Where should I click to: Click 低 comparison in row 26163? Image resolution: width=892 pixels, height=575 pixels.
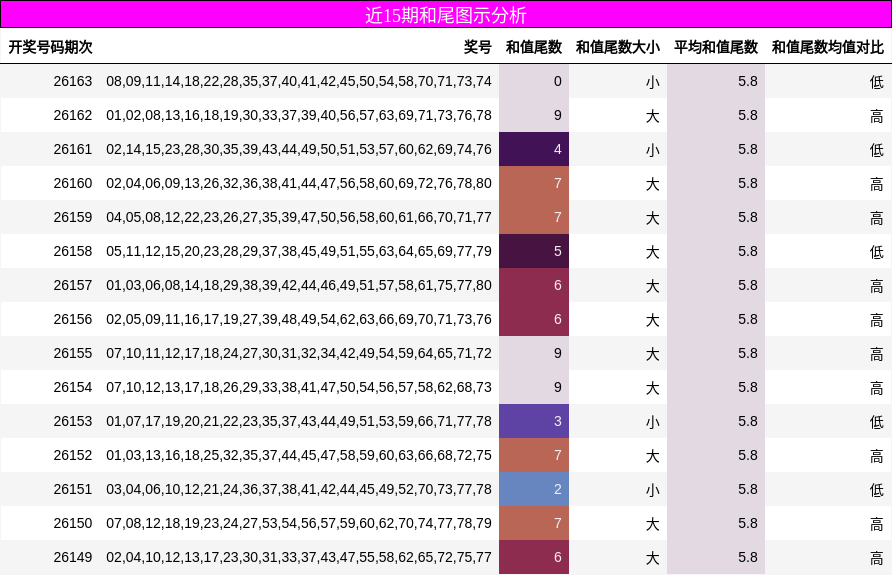(x=877, y=82)
